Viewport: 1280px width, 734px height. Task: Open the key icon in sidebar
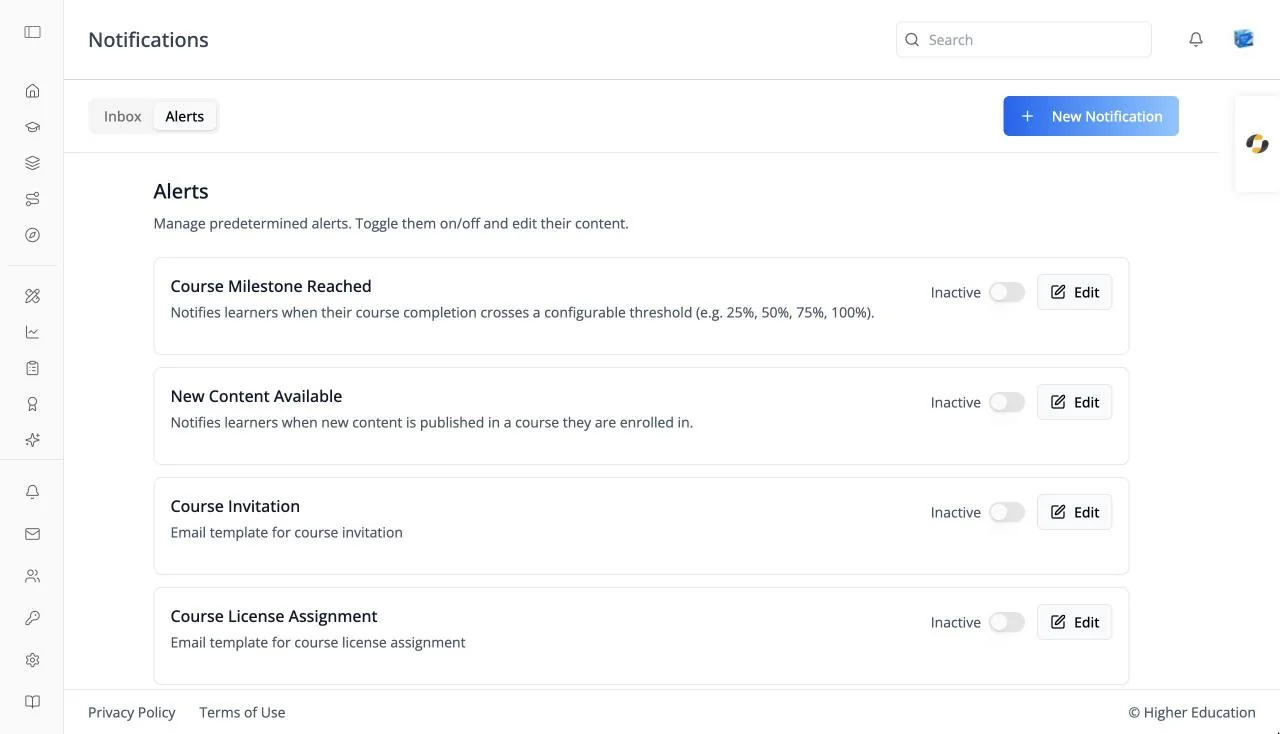coord(32,618)
